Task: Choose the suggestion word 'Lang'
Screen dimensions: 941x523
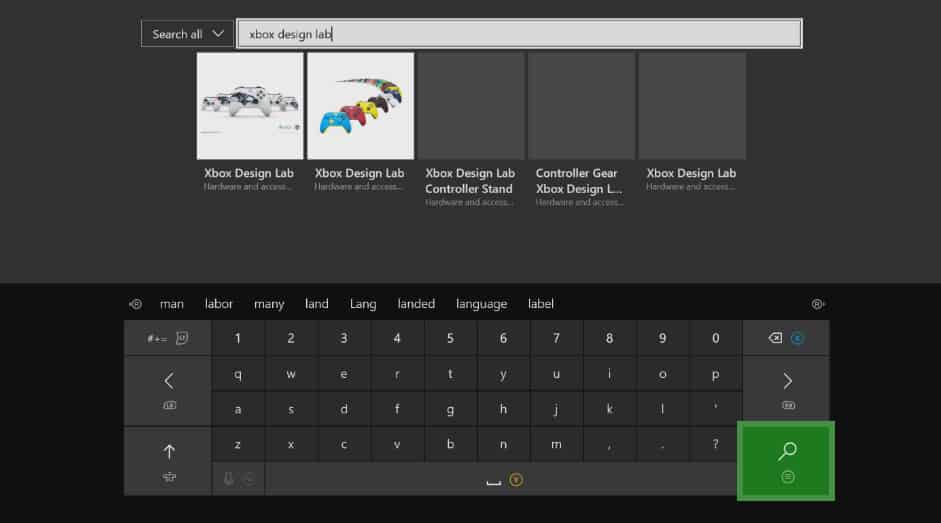Action: [x=363, y=304]
